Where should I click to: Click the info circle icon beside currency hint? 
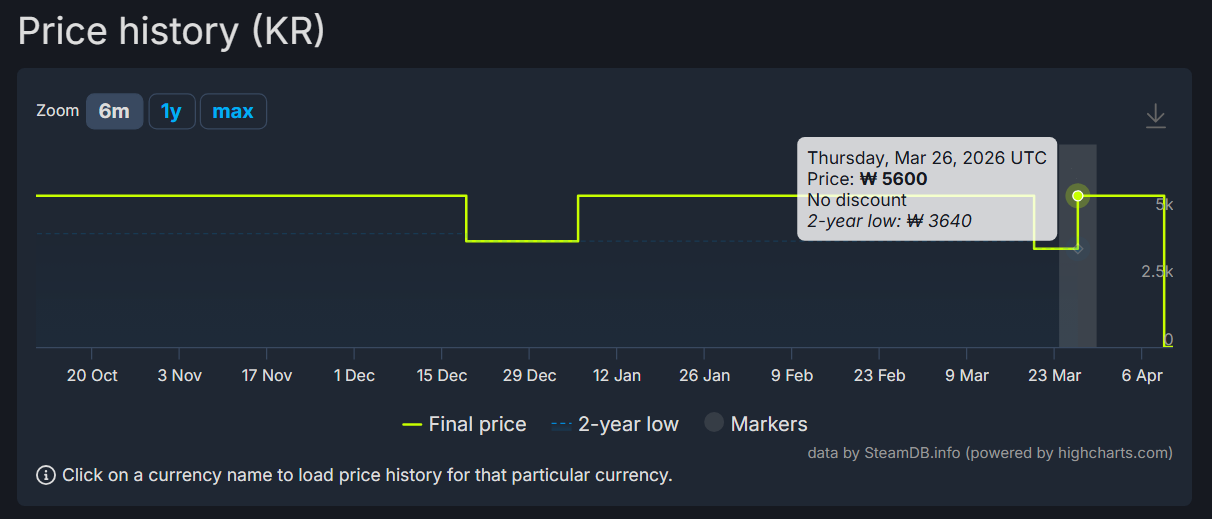46,475
